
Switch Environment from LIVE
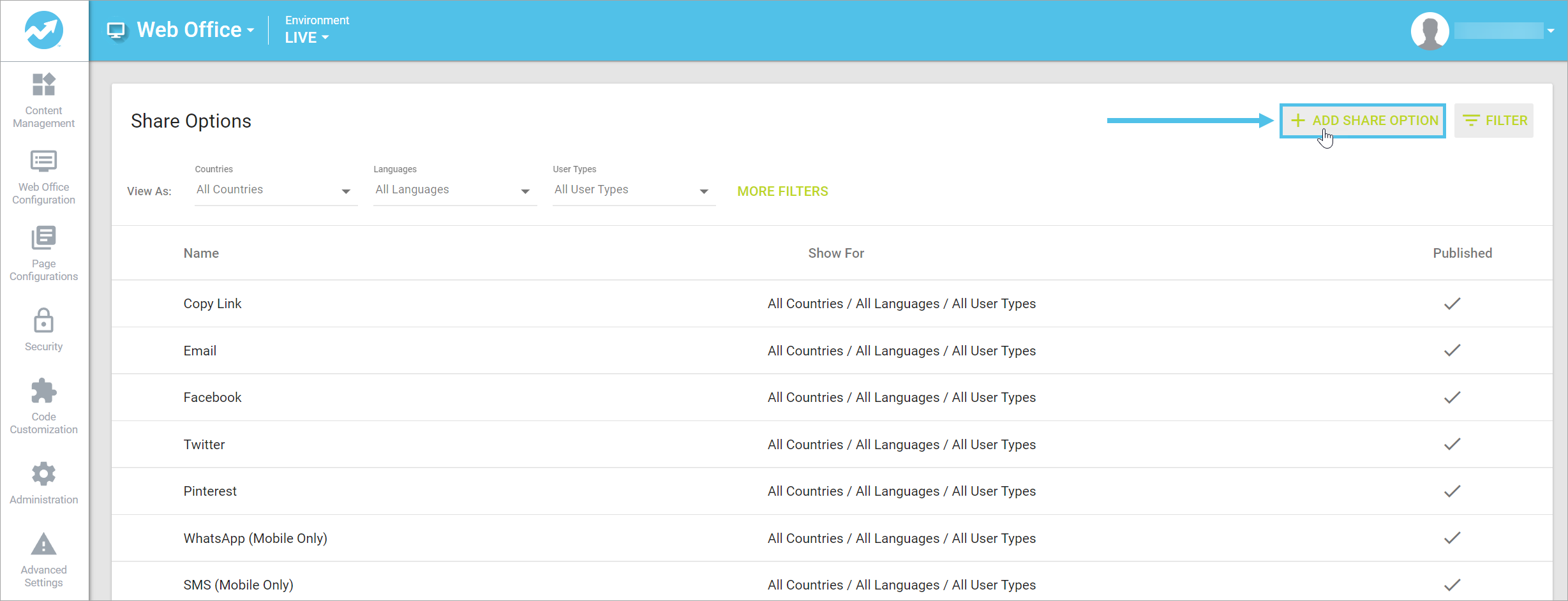[x=306, y=37]
